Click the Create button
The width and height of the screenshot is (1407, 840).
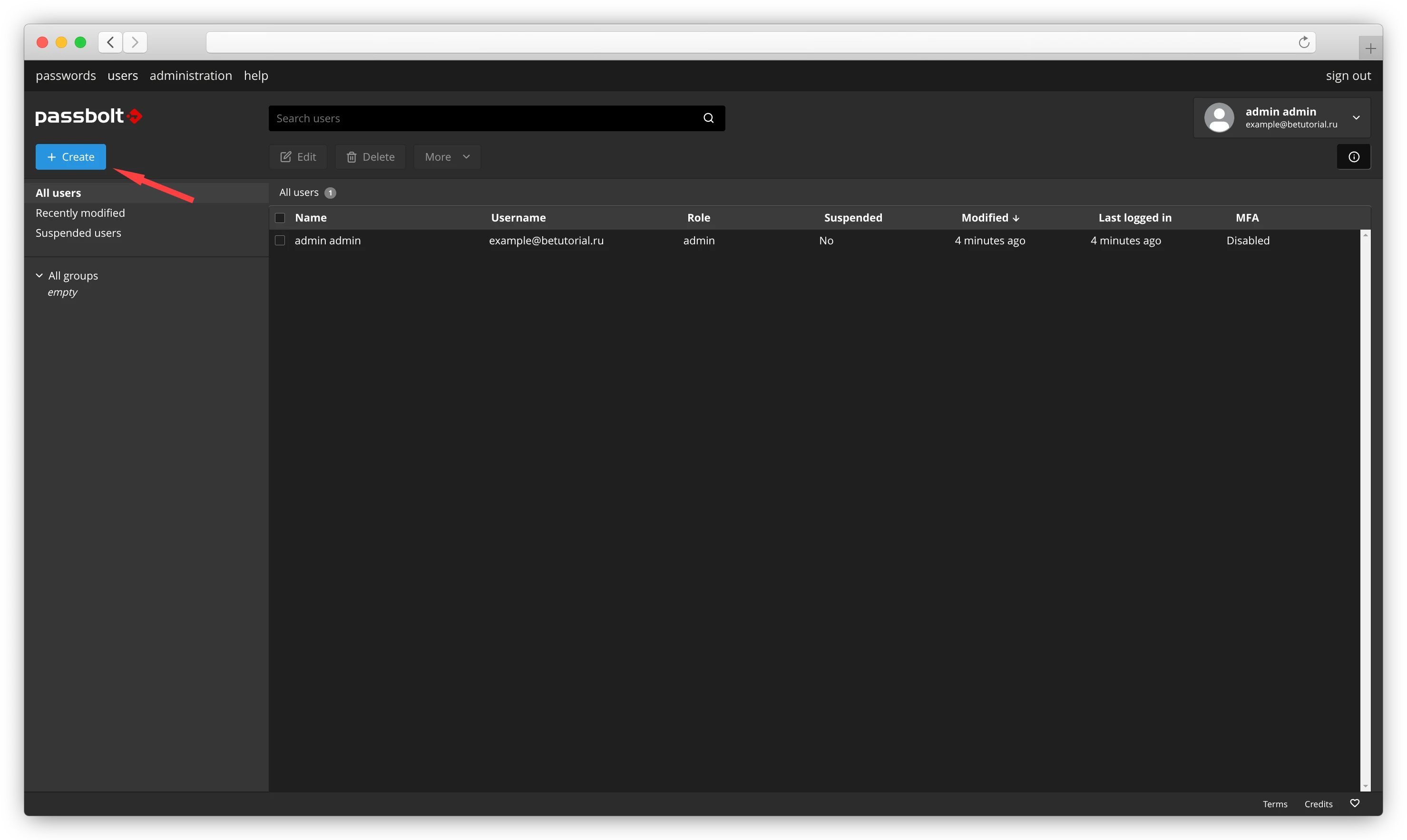(71, 157)
